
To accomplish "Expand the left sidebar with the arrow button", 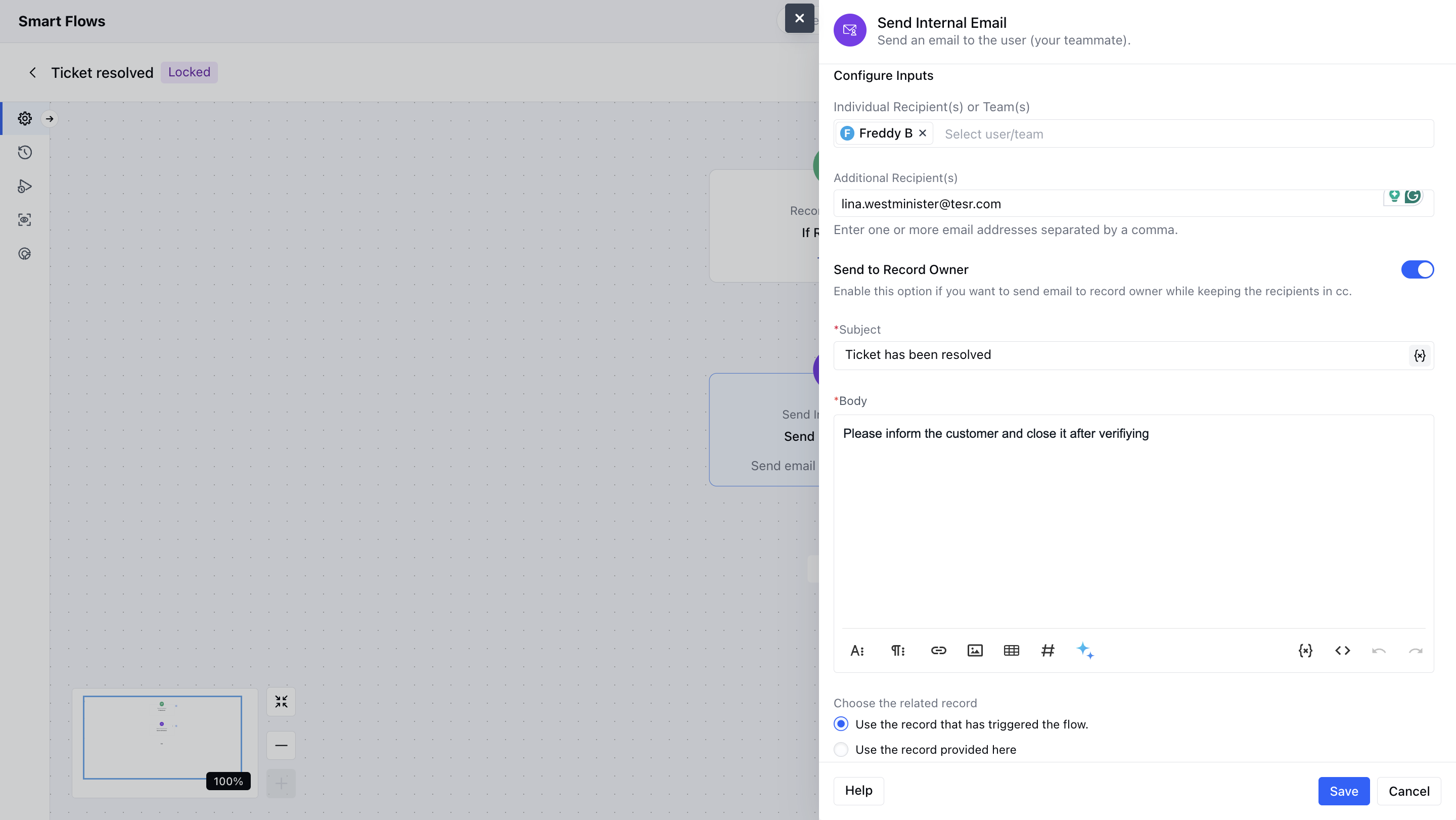I will [50, 119].
